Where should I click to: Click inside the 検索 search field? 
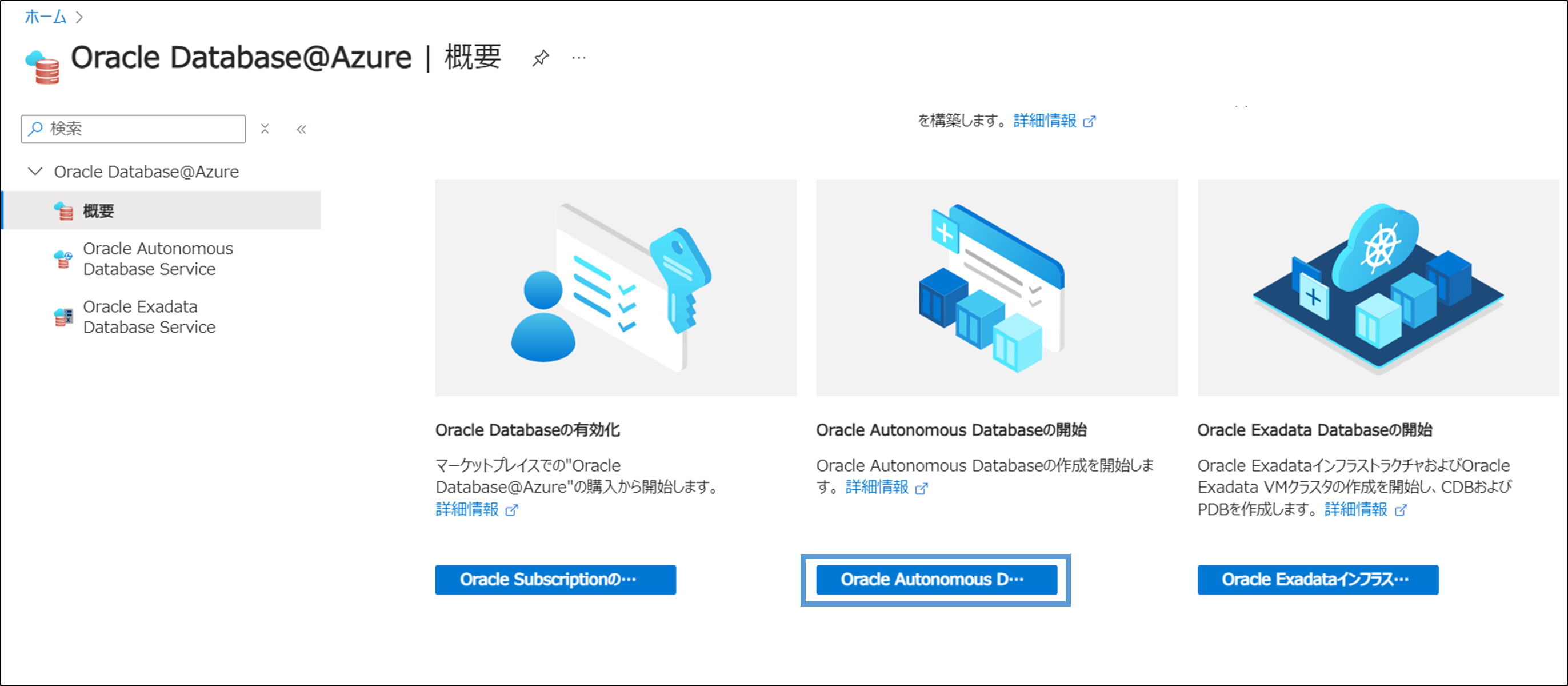pyautogui.click(x=134, y=129)
